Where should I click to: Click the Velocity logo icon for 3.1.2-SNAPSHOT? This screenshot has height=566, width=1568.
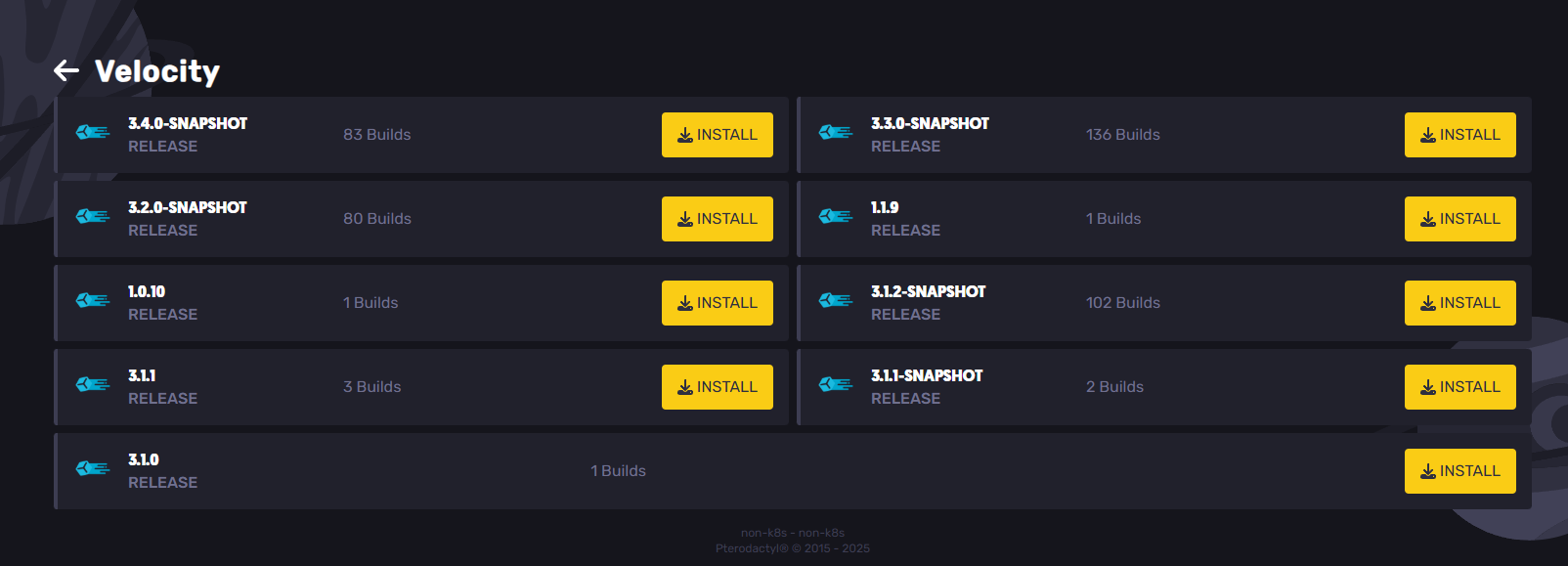836,300
